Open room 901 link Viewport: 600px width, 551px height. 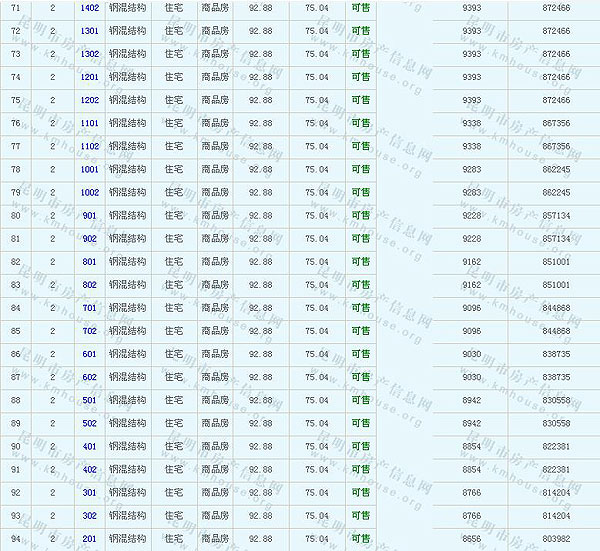tap(89, 215)
